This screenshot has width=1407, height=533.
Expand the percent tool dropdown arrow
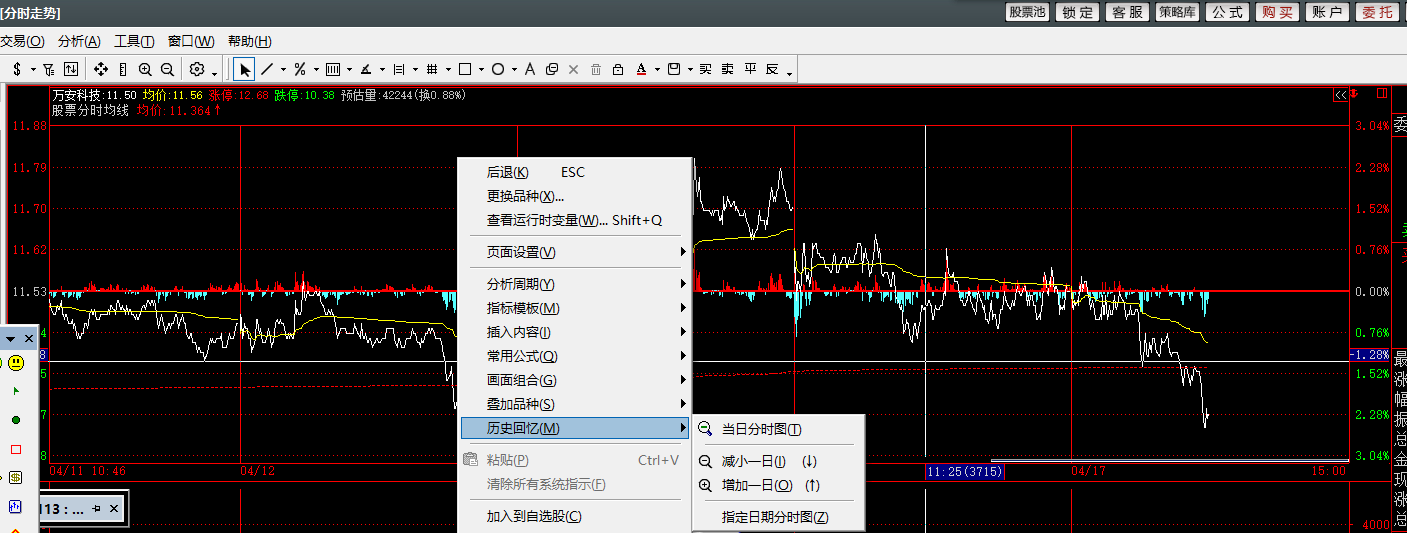[x=316, y=70]
